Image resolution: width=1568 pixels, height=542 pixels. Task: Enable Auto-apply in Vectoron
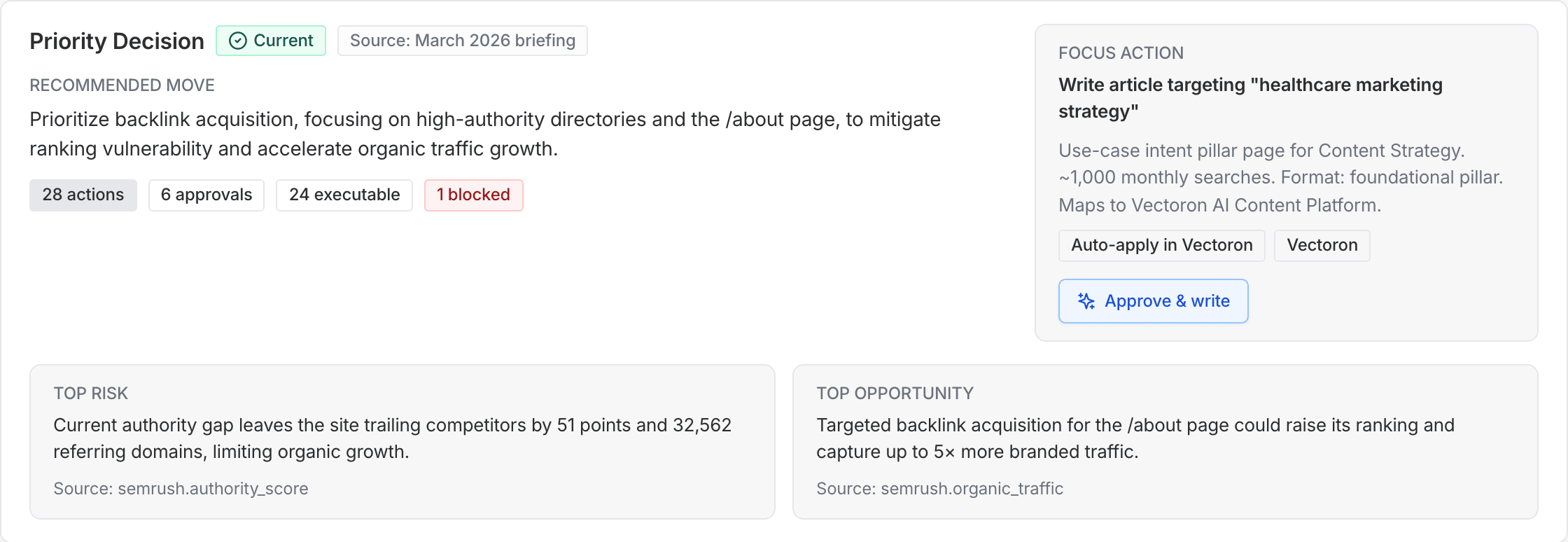(x=1161, y=245)
